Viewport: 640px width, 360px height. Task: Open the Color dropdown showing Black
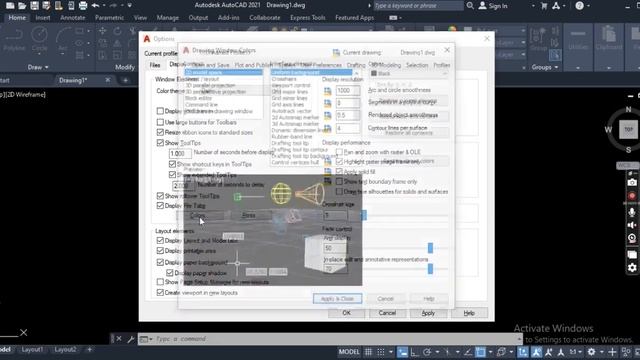tap(409, 73)
